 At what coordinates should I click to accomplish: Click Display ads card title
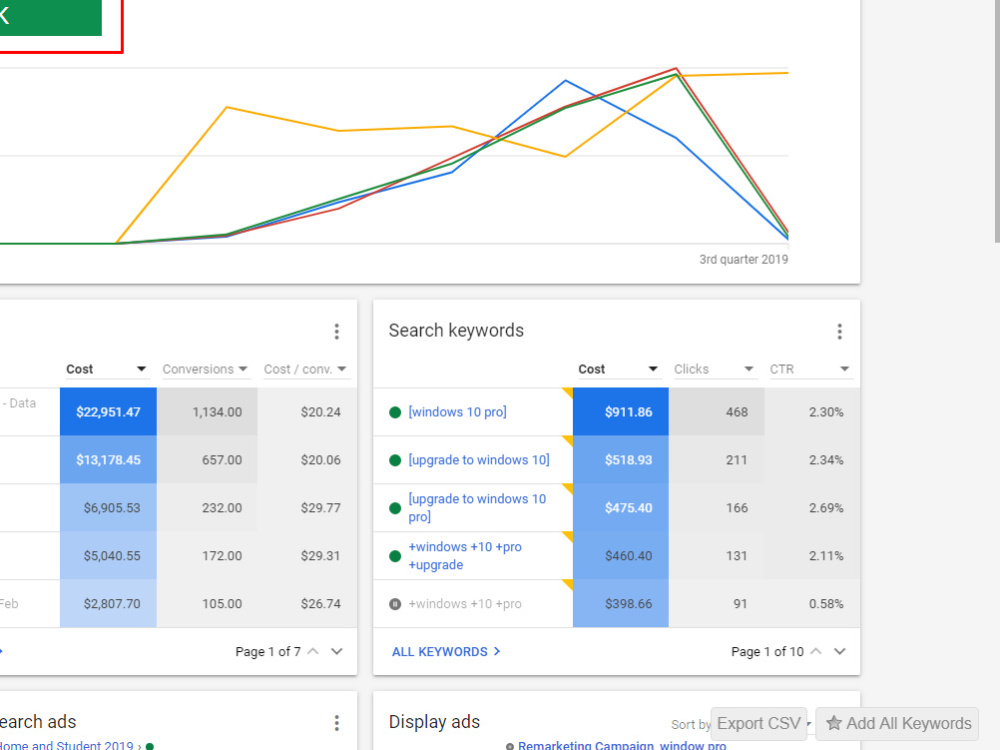434,722
